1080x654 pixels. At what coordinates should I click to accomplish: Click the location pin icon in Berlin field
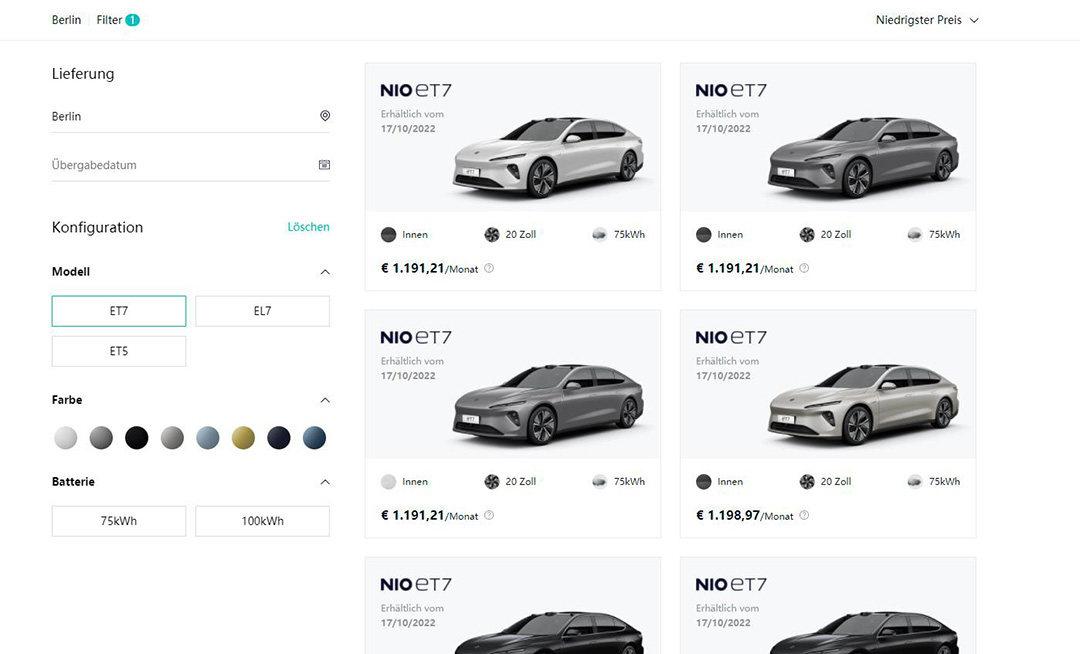[325, 116]
